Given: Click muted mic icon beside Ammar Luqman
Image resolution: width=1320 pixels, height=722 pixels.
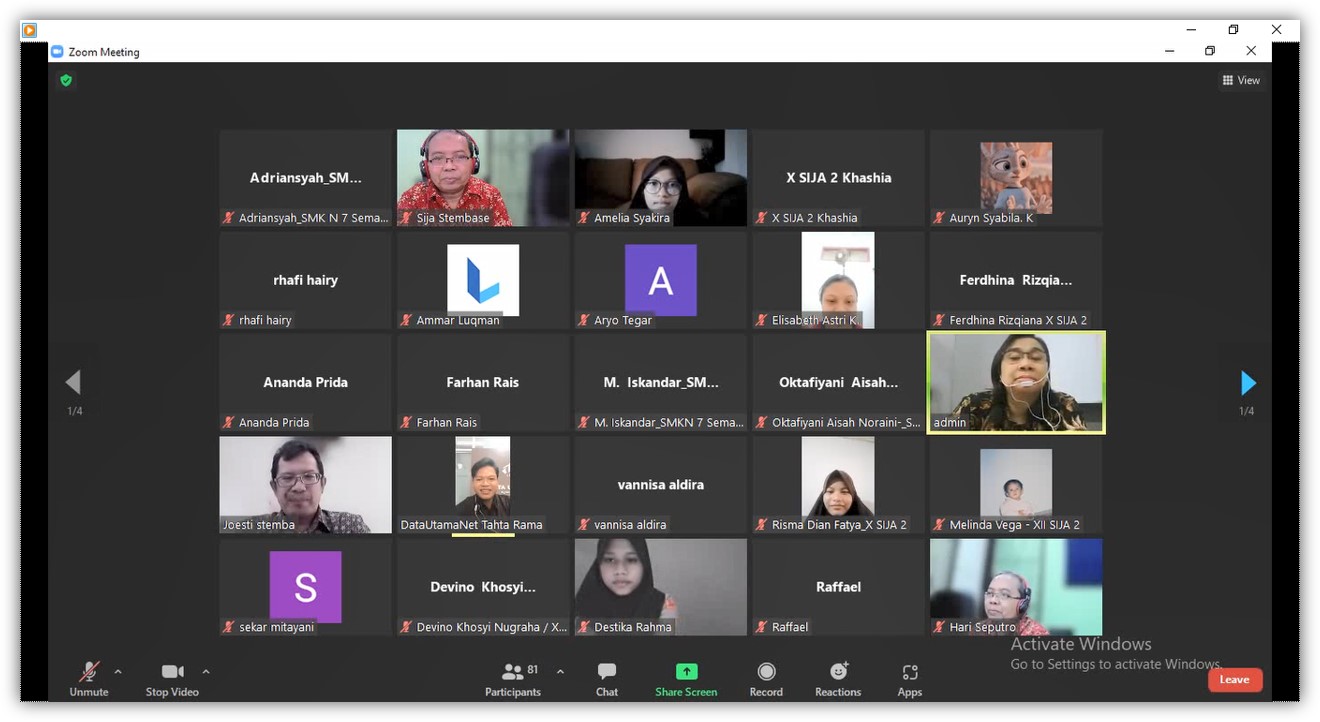Looking at the screenshot, I should click(x=407, y=320).
